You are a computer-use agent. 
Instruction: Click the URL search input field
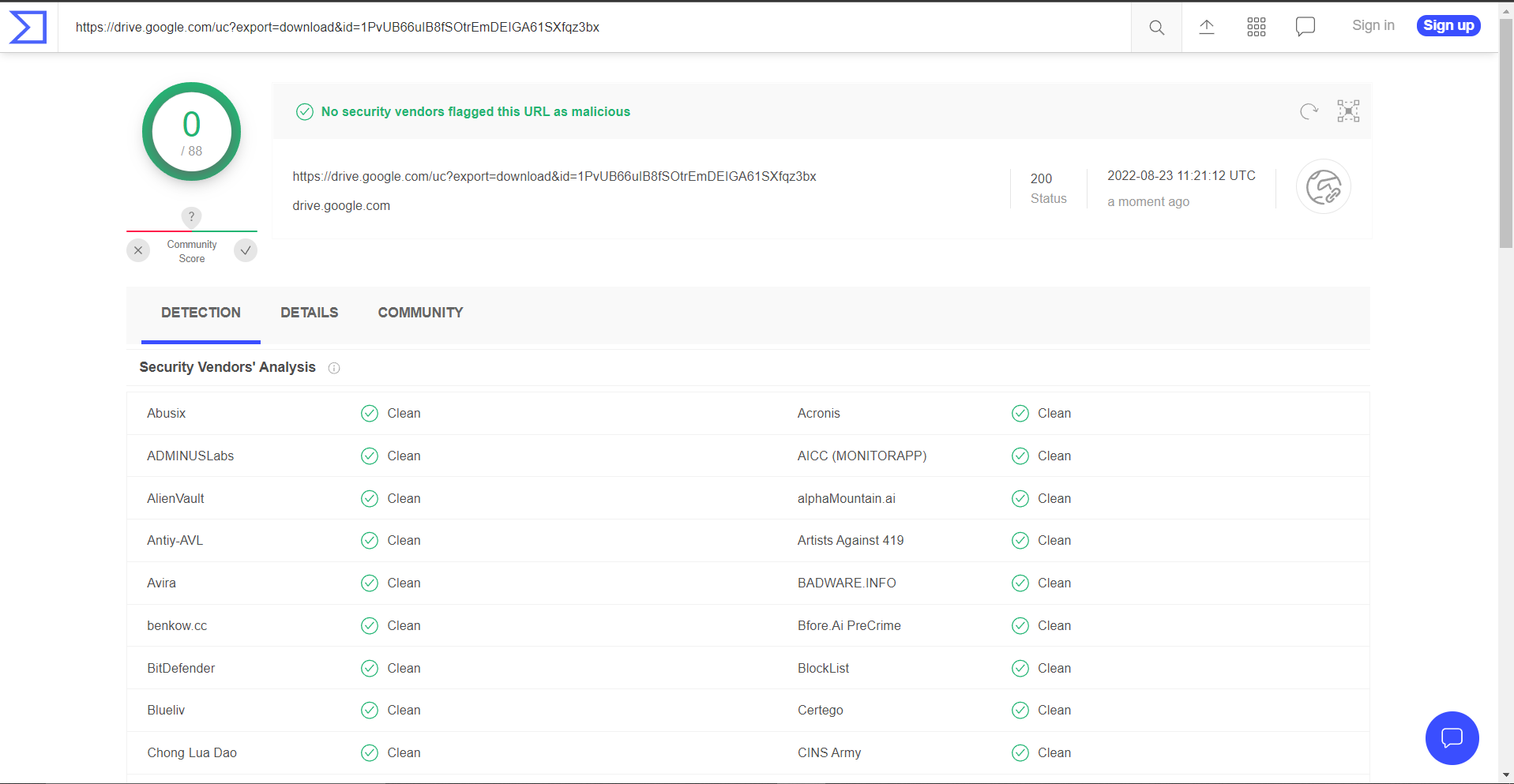(x=595, y=28)
